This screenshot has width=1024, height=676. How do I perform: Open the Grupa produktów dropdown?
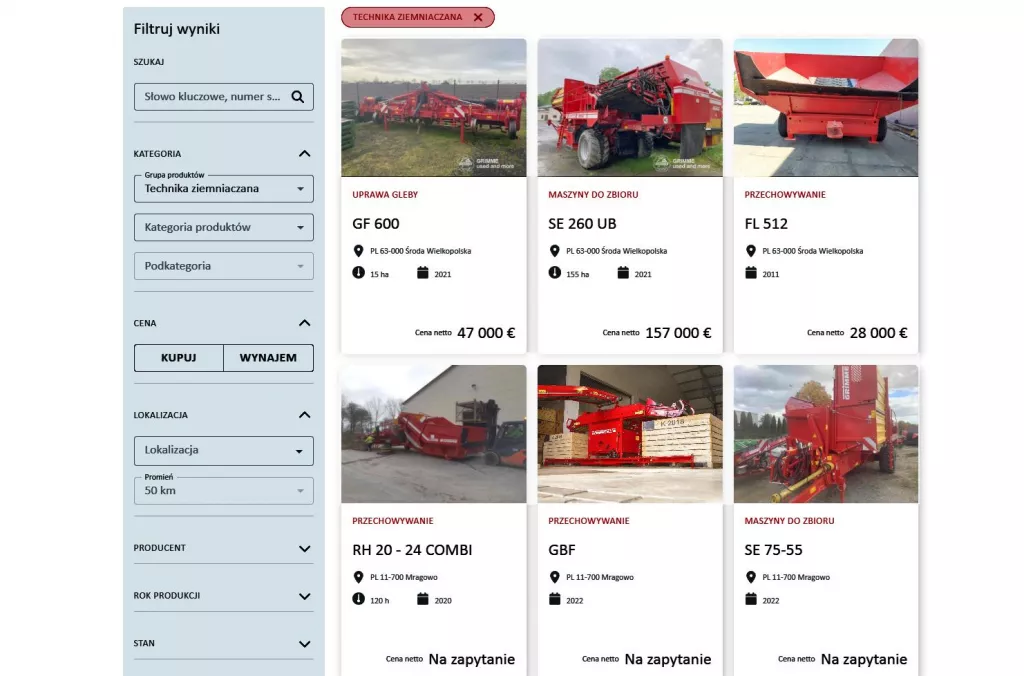pyautogui.click(x=223, y=189)
